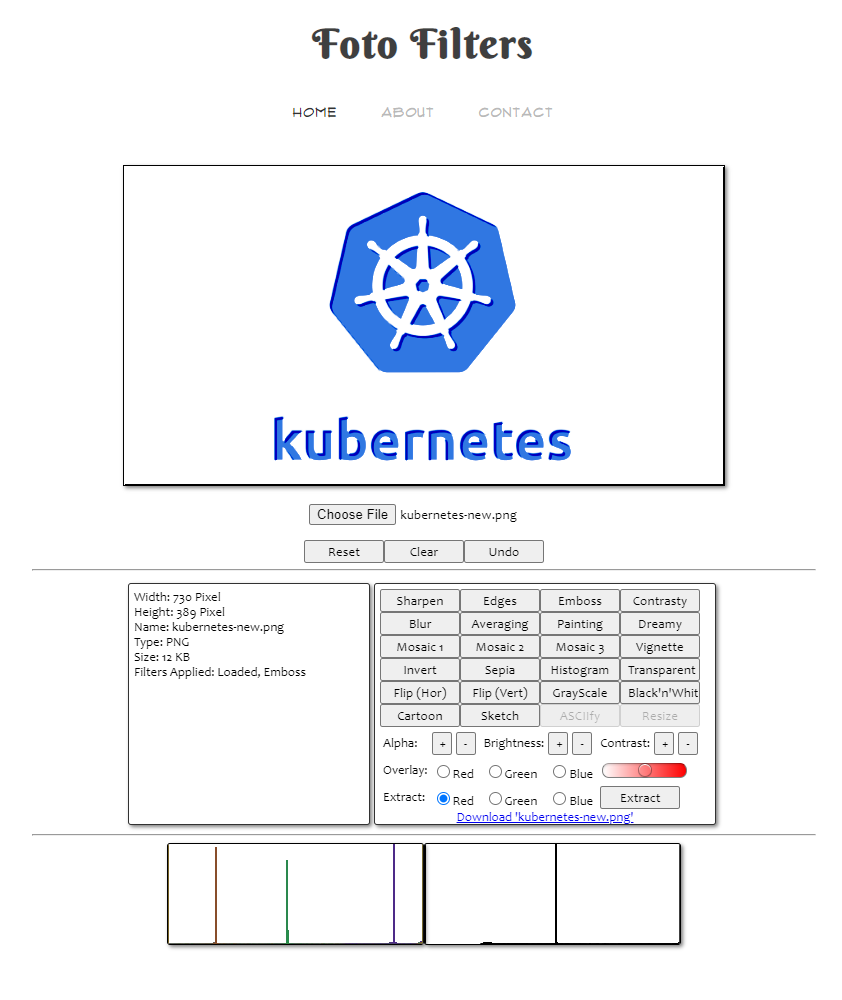Increase Brightness with the plus stepper

558,743
